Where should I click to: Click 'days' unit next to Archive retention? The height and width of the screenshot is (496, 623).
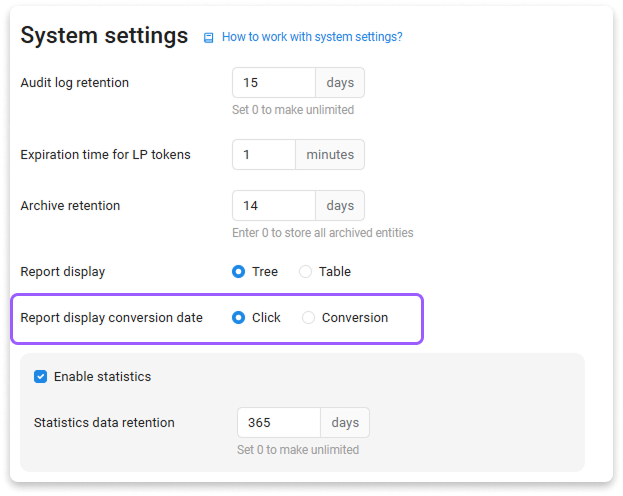pyautogui.click(x=340, y=205)
